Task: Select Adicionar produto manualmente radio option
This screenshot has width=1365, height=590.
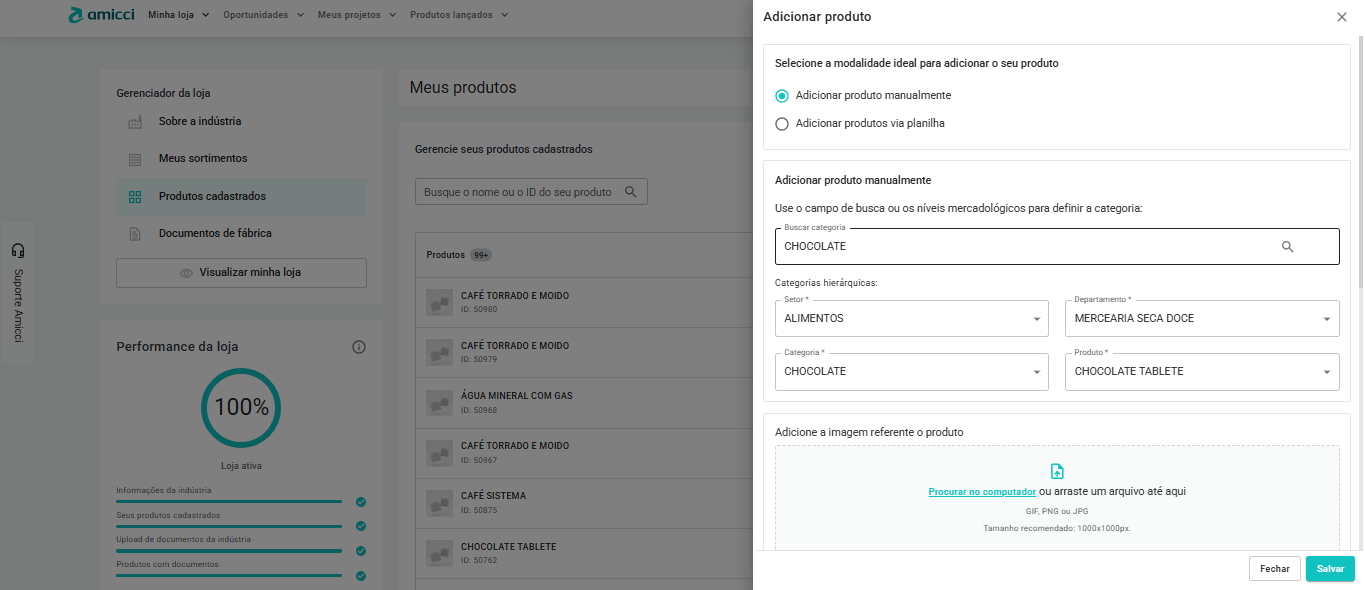Action: [x=782, y=96]
